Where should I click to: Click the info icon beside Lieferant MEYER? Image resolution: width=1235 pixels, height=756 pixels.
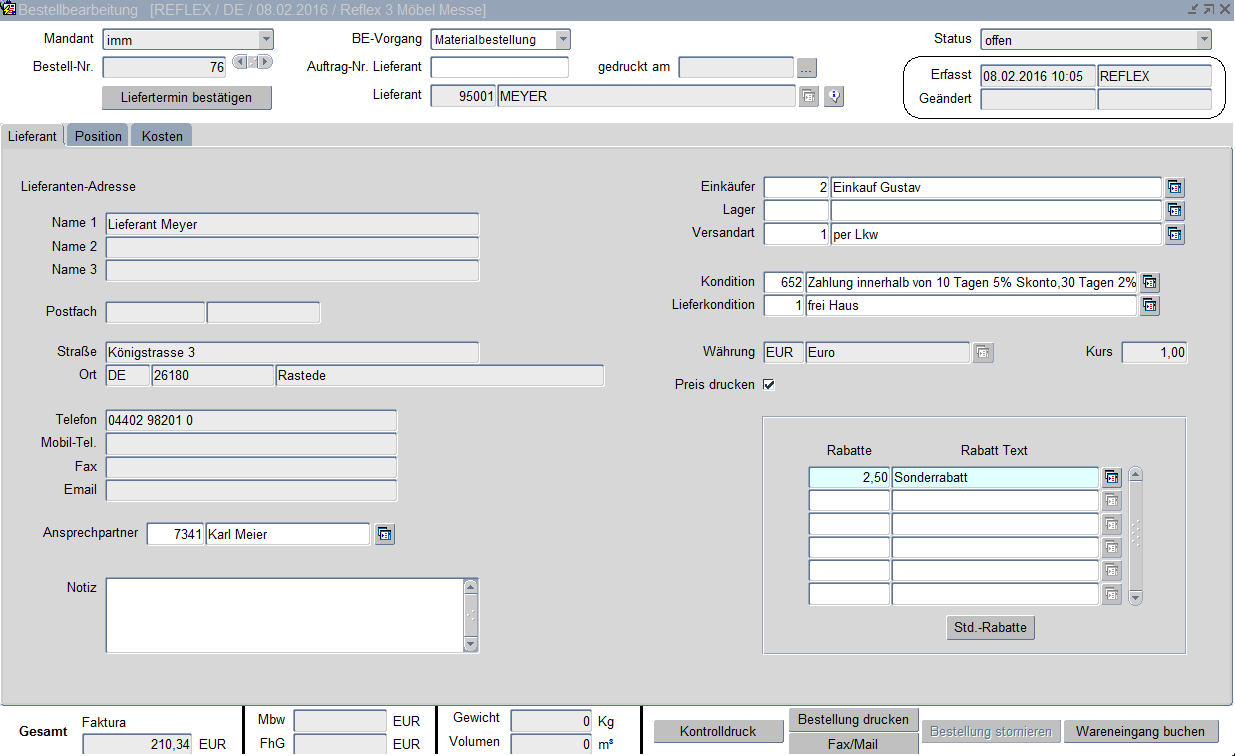point(834,97)
